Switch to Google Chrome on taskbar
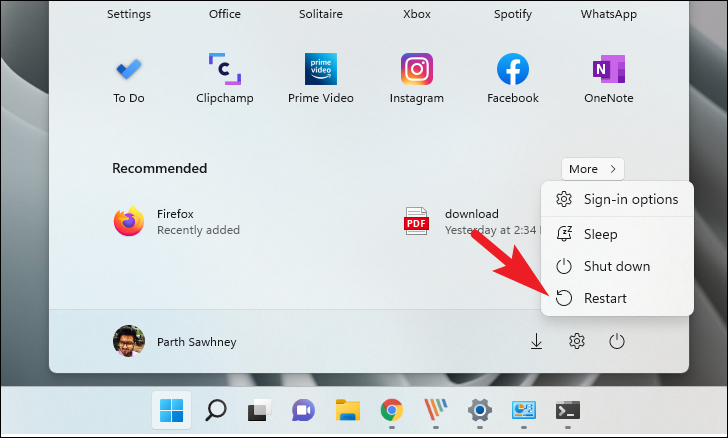Viewport: 728px width, 438px height. pyautogui.click(x=392, y=410)
